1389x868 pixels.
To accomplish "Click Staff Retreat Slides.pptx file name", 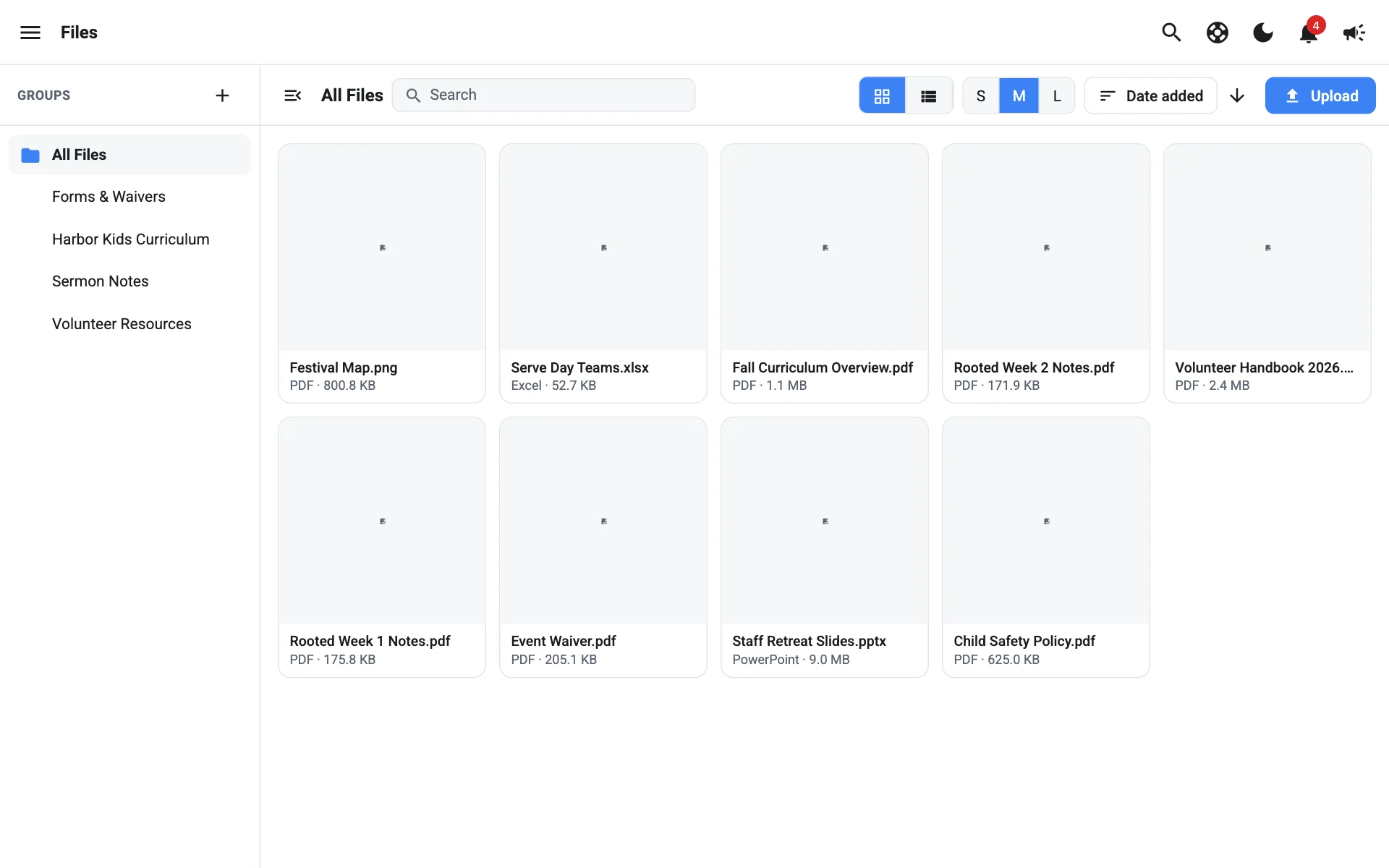I will pyautogui.click(x=809, y=641).
